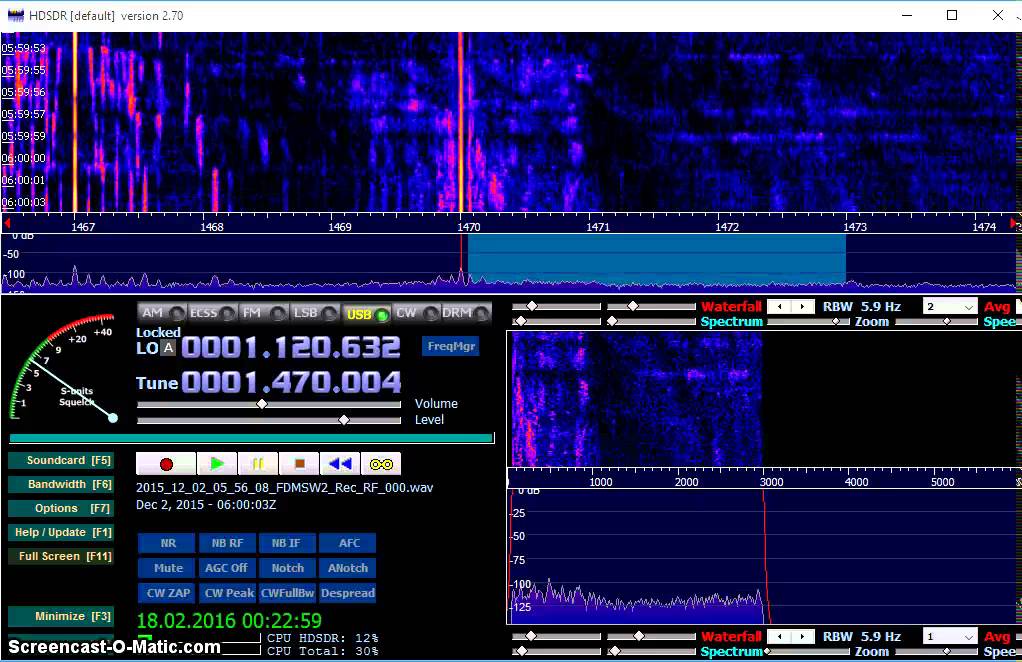Stop the recording playback
This screenshot has width=1022, height=662.
299,464
